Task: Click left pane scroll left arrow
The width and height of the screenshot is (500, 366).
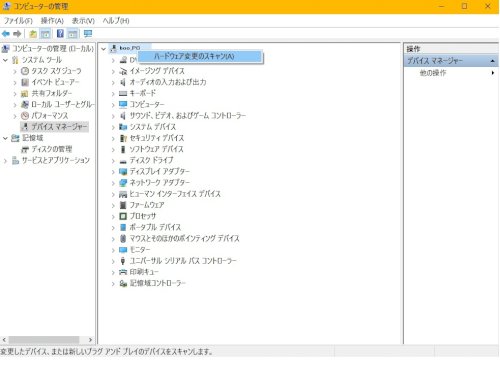Action: click(4, 340)
